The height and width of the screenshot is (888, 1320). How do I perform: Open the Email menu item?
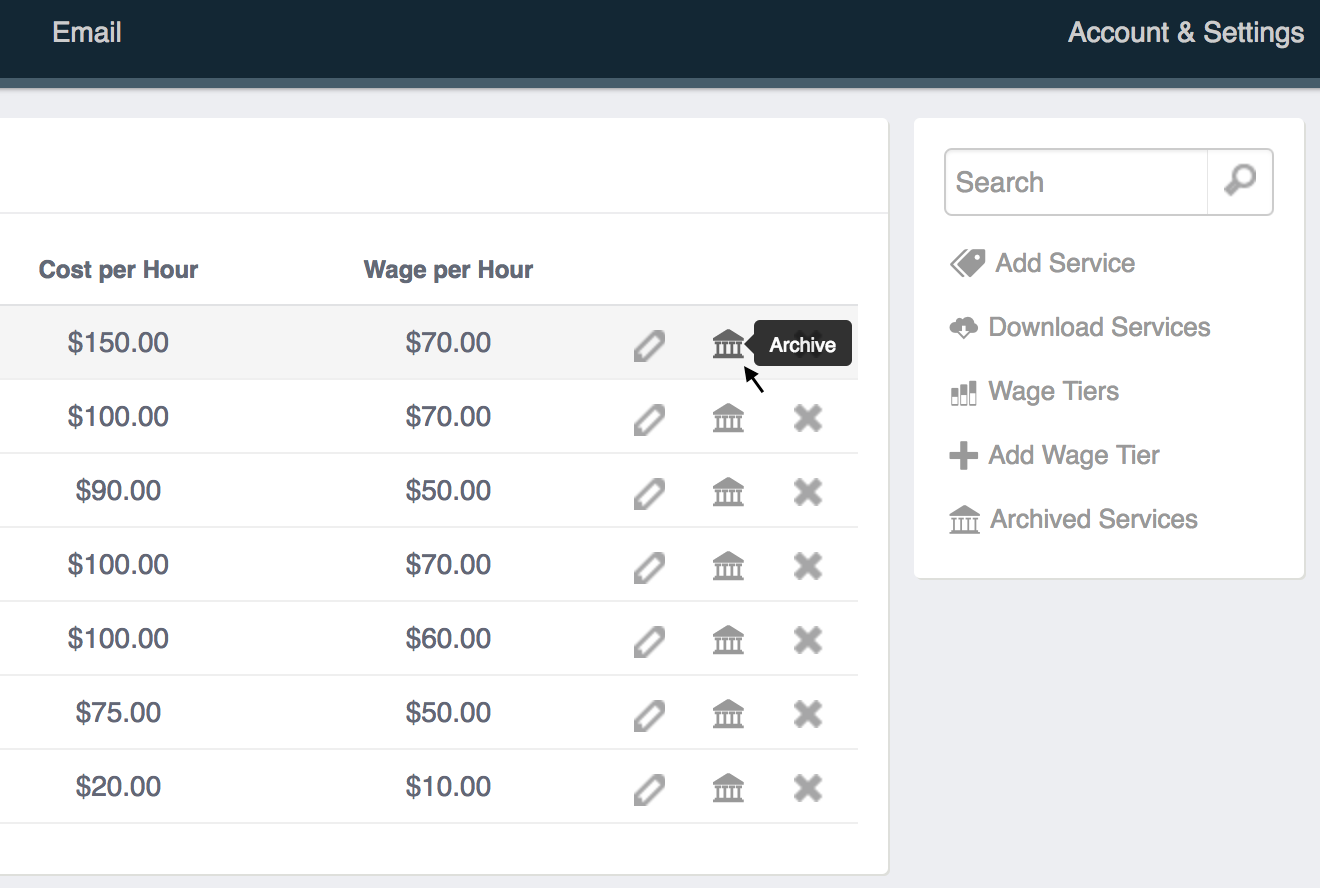click(x=87, y=33)
